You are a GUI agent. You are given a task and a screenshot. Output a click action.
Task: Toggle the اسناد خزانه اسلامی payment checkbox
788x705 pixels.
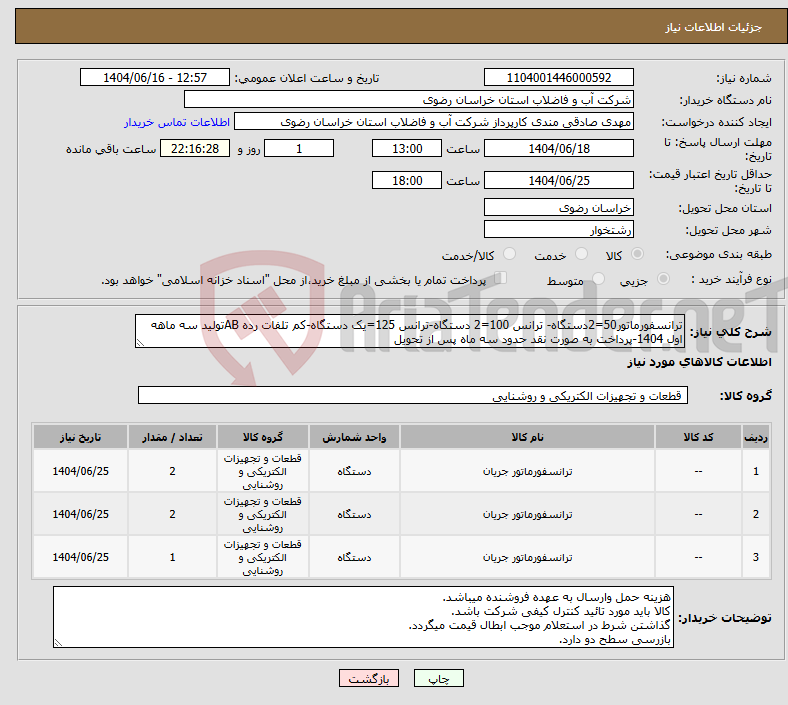pyautogui.click(x=501, y=277)
